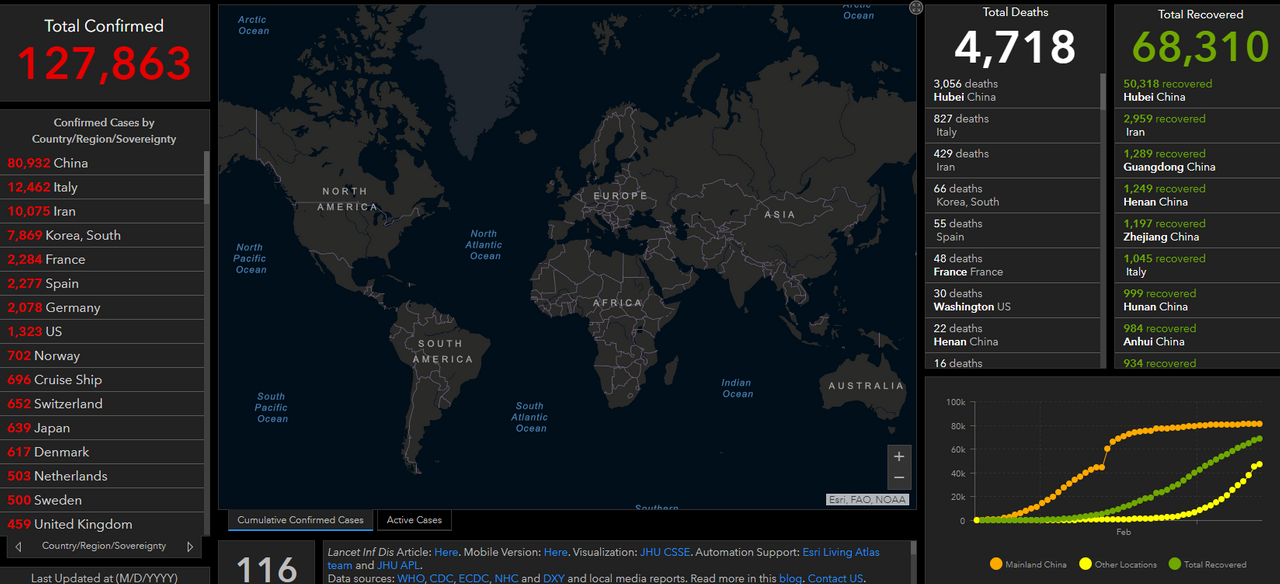Select Korea, South in confirmed cases list
Screen dimensions: 1280x584
point(102,235)
